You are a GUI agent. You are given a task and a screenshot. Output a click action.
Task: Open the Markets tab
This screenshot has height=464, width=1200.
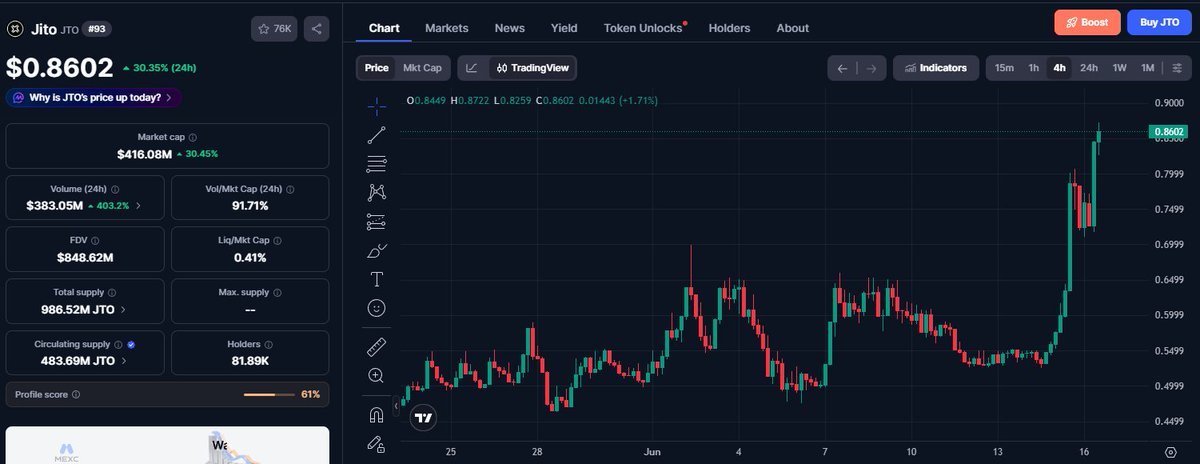(x=447, y=28)
